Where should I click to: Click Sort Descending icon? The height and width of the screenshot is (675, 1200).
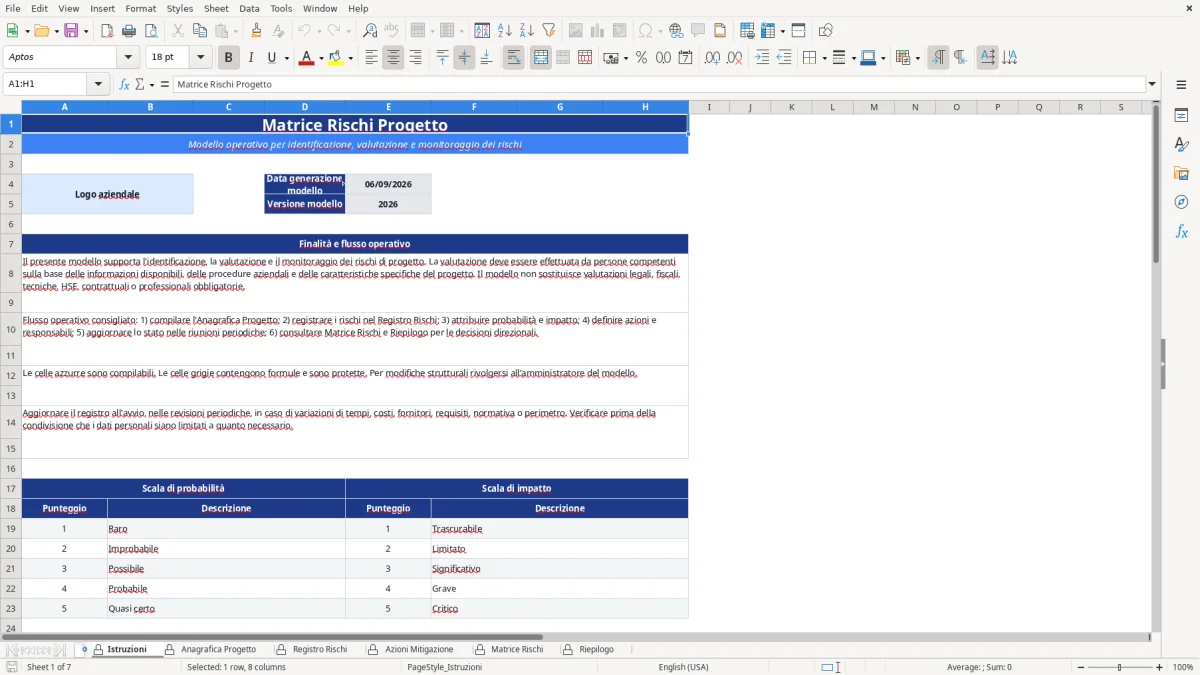tap(527, 31)
